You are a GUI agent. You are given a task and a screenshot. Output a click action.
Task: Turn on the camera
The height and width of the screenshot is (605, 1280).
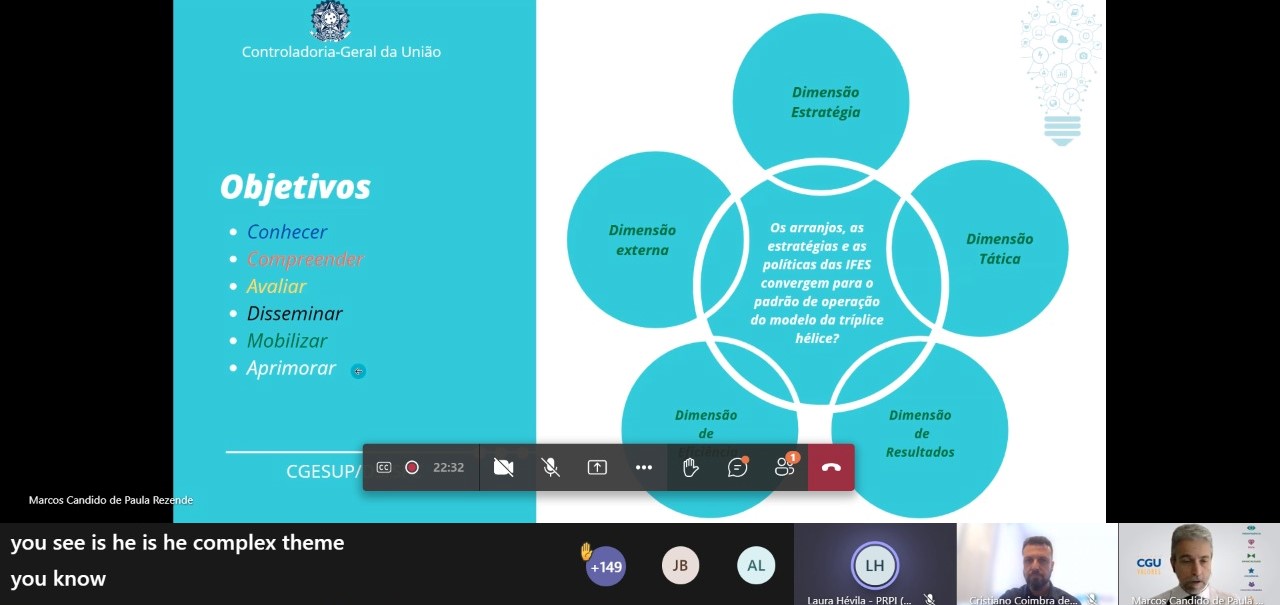[x=503, y=467]
